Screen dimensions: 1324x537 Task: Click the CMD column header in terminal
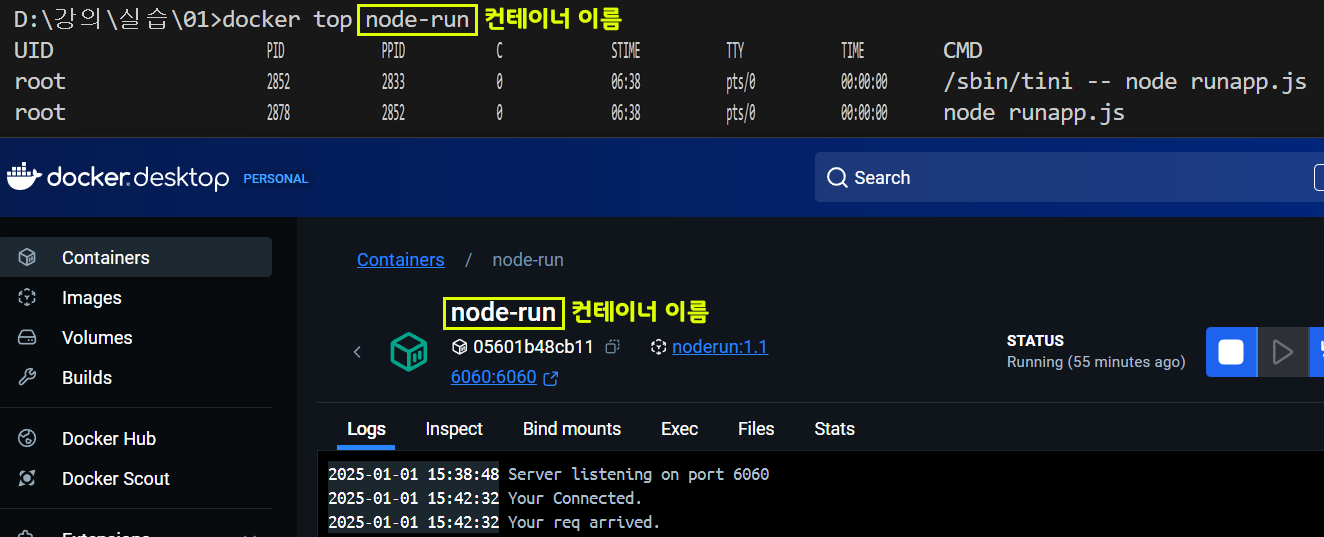click(x=963, y=50)
